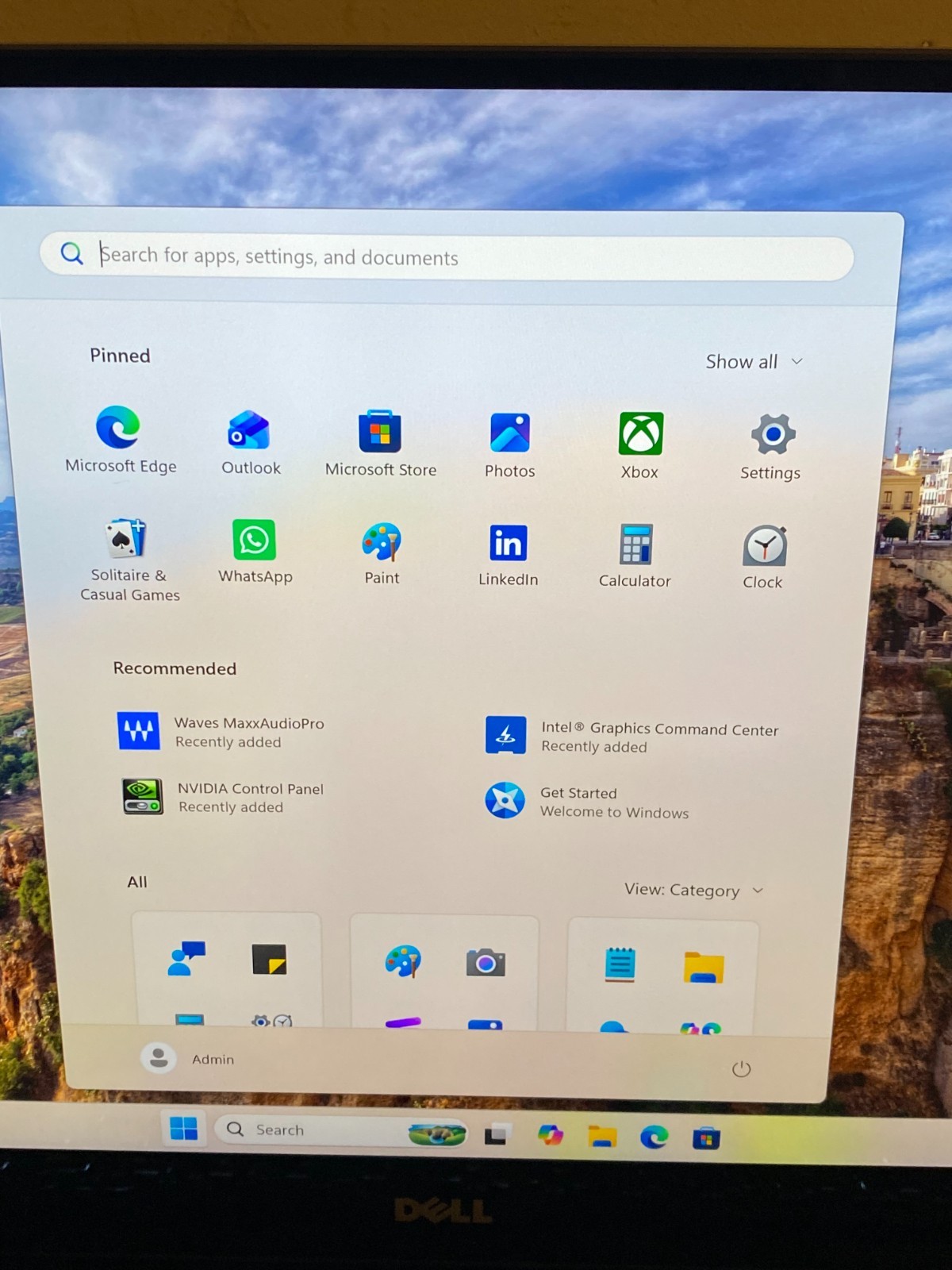
Task: Launch the pinned Calculator app
Action: pos(635,556)
